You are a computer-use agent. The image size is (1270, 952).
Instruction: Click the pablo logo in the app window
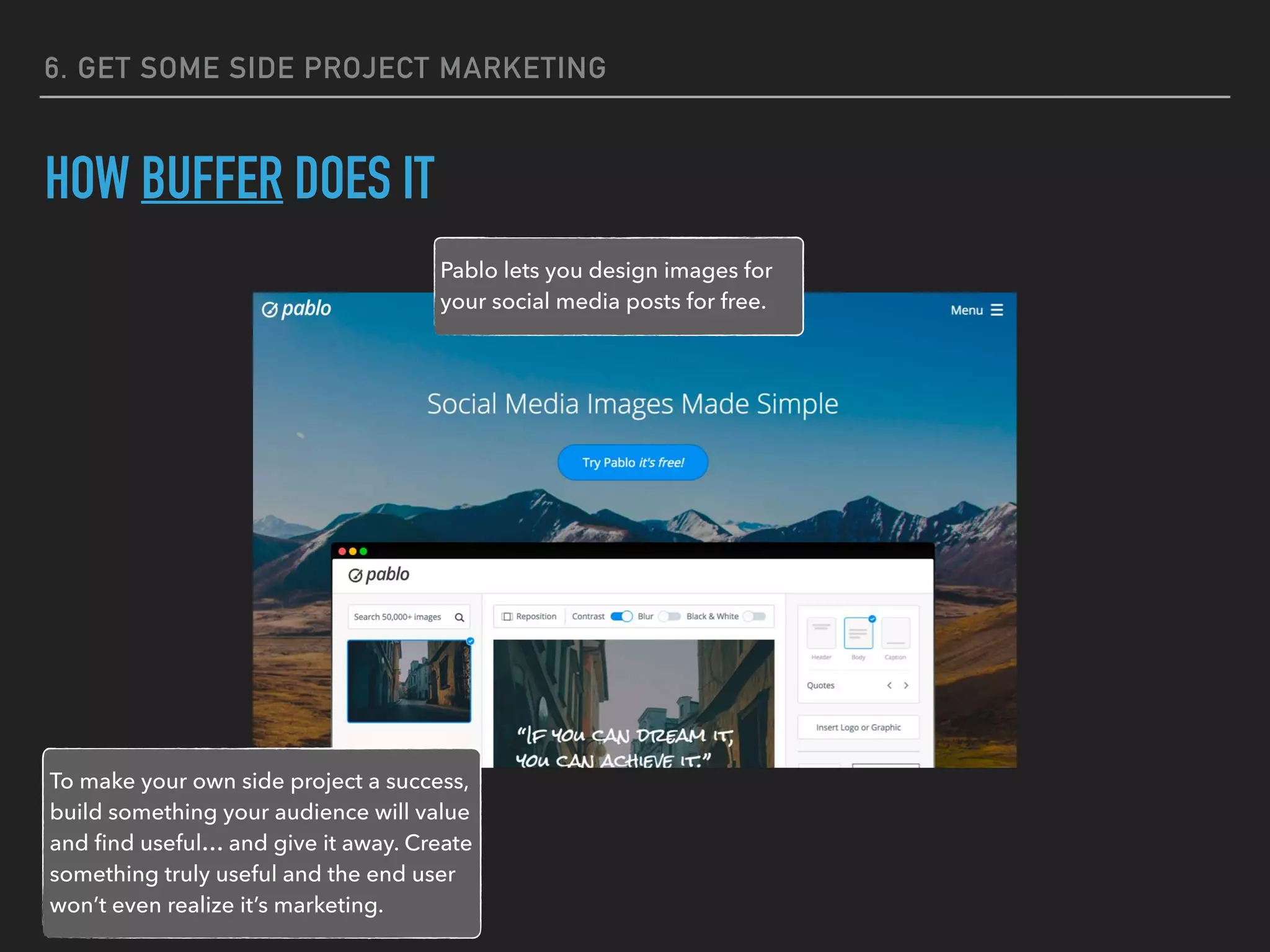(x=379, y=575)
